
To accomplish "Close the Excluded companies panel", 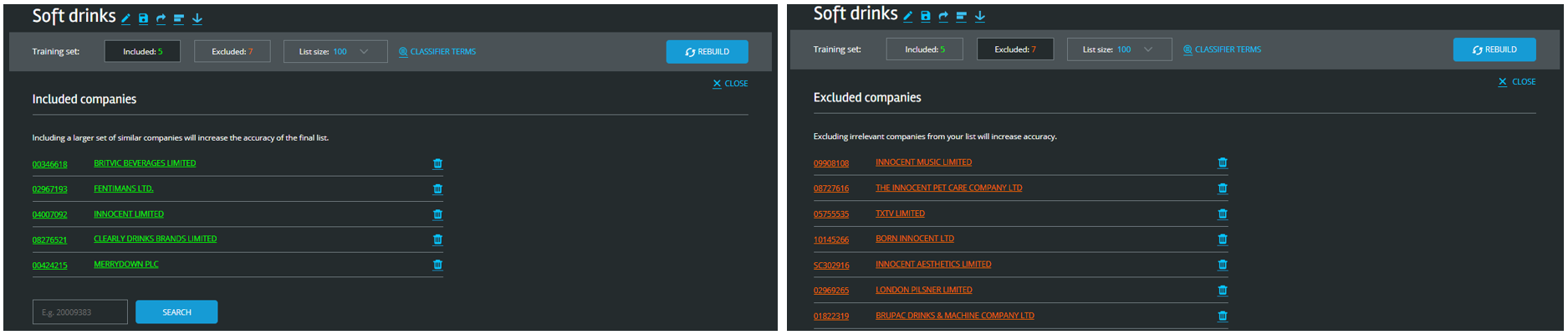I will 1517,82.
